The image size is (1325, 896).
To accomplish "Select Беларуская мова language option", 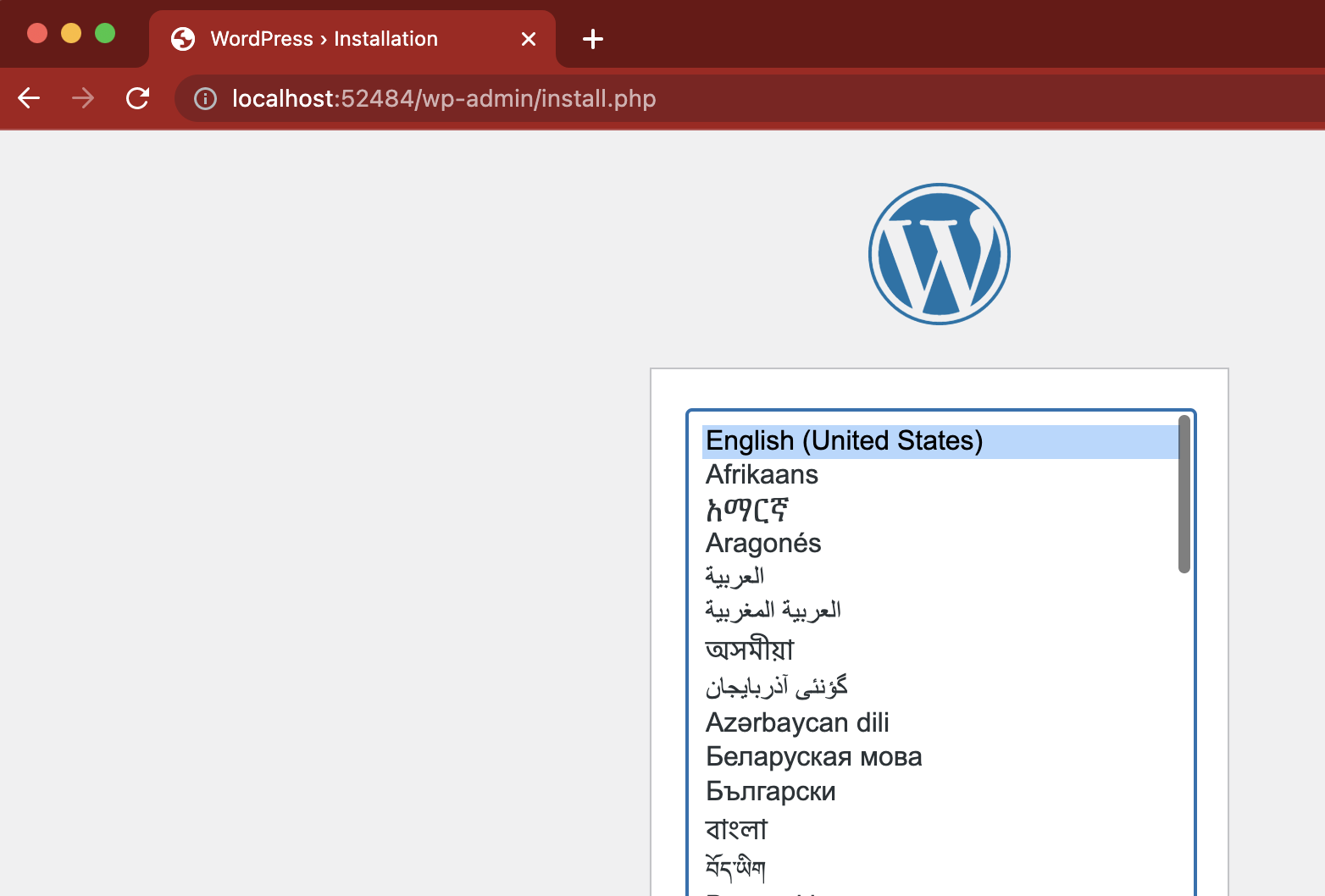I will click(x=940, y=756).
